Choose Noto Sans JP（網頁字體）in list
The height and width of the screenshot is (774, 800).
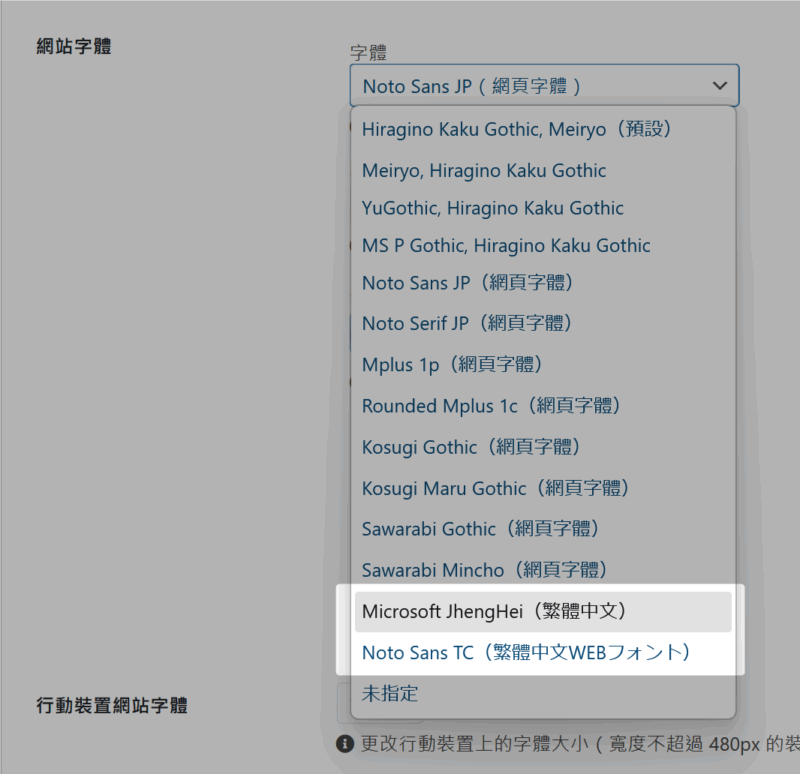(543, 283)
